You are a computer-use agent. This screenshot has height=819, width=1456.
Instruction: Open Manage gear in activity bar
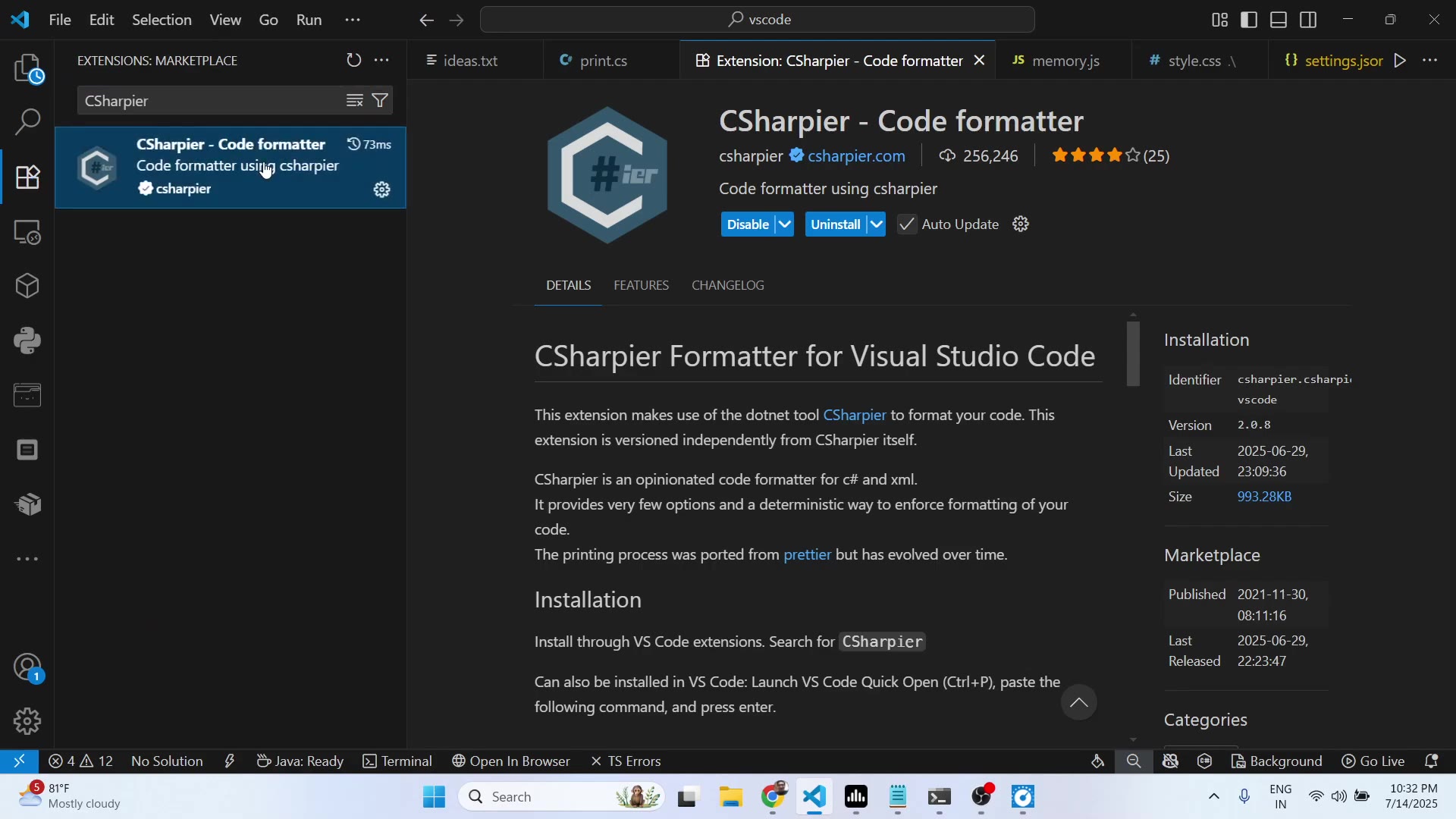28,721
